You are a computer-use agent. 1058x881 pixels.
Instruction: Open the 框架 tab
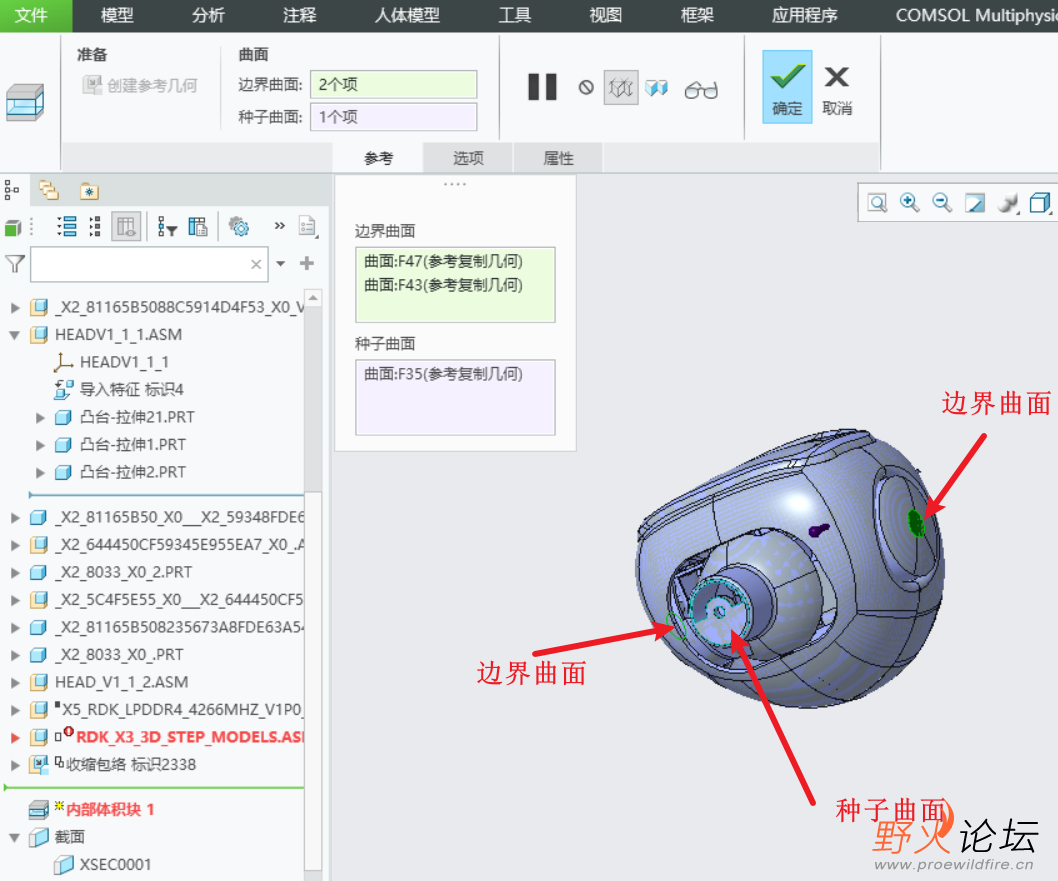696,15
